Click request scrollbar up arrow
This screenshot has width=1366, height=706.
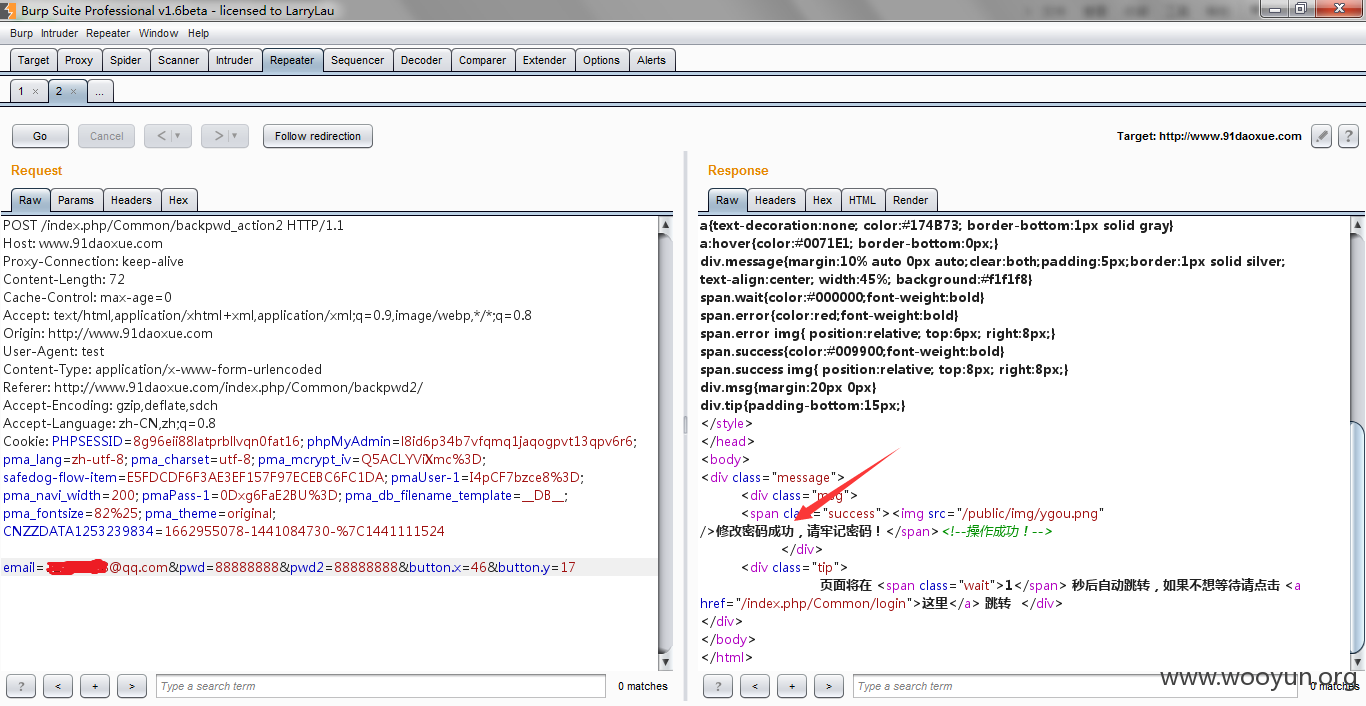click(666, 225)
